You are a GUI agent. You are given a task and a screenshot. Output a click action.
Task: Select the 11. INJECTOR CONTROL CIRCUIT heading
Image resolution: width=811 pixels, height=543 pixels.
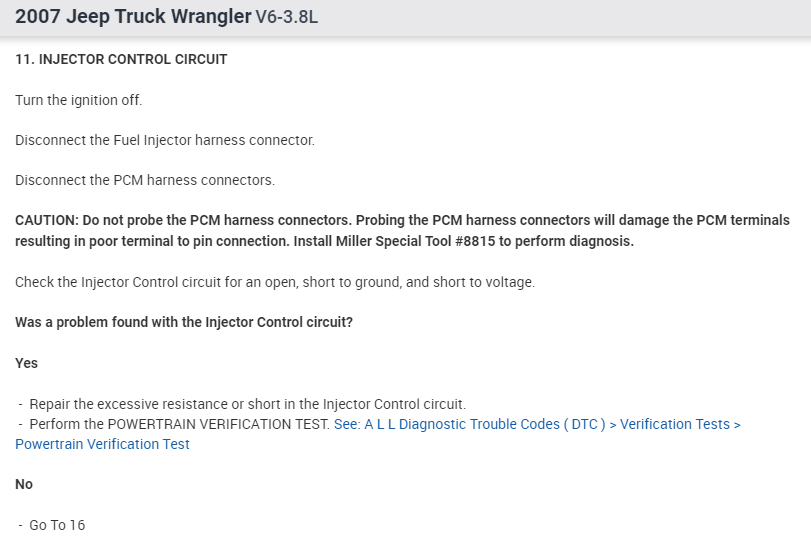121,59
